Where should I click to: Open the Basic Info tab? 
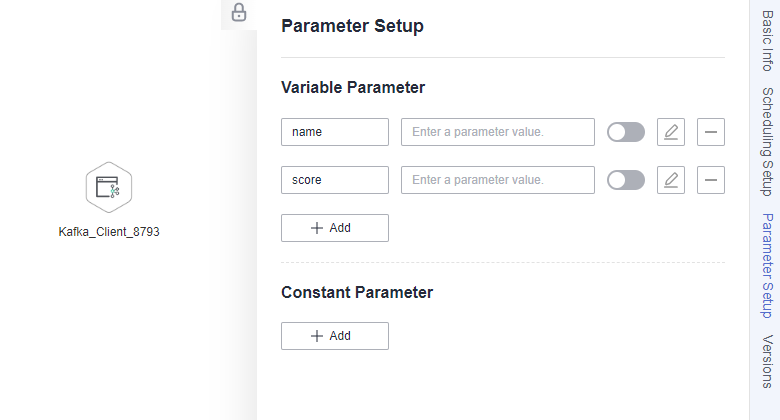[768, 41]
